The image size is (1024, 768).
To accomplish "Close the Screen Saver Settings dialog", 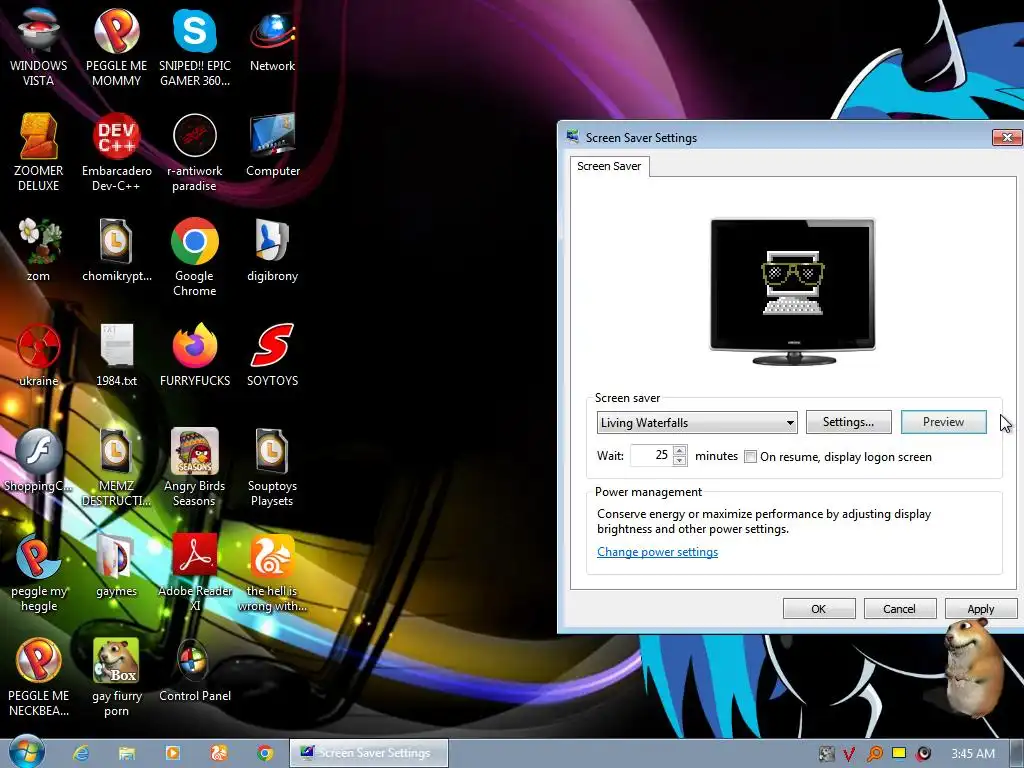I will (x=1006, y=137).
